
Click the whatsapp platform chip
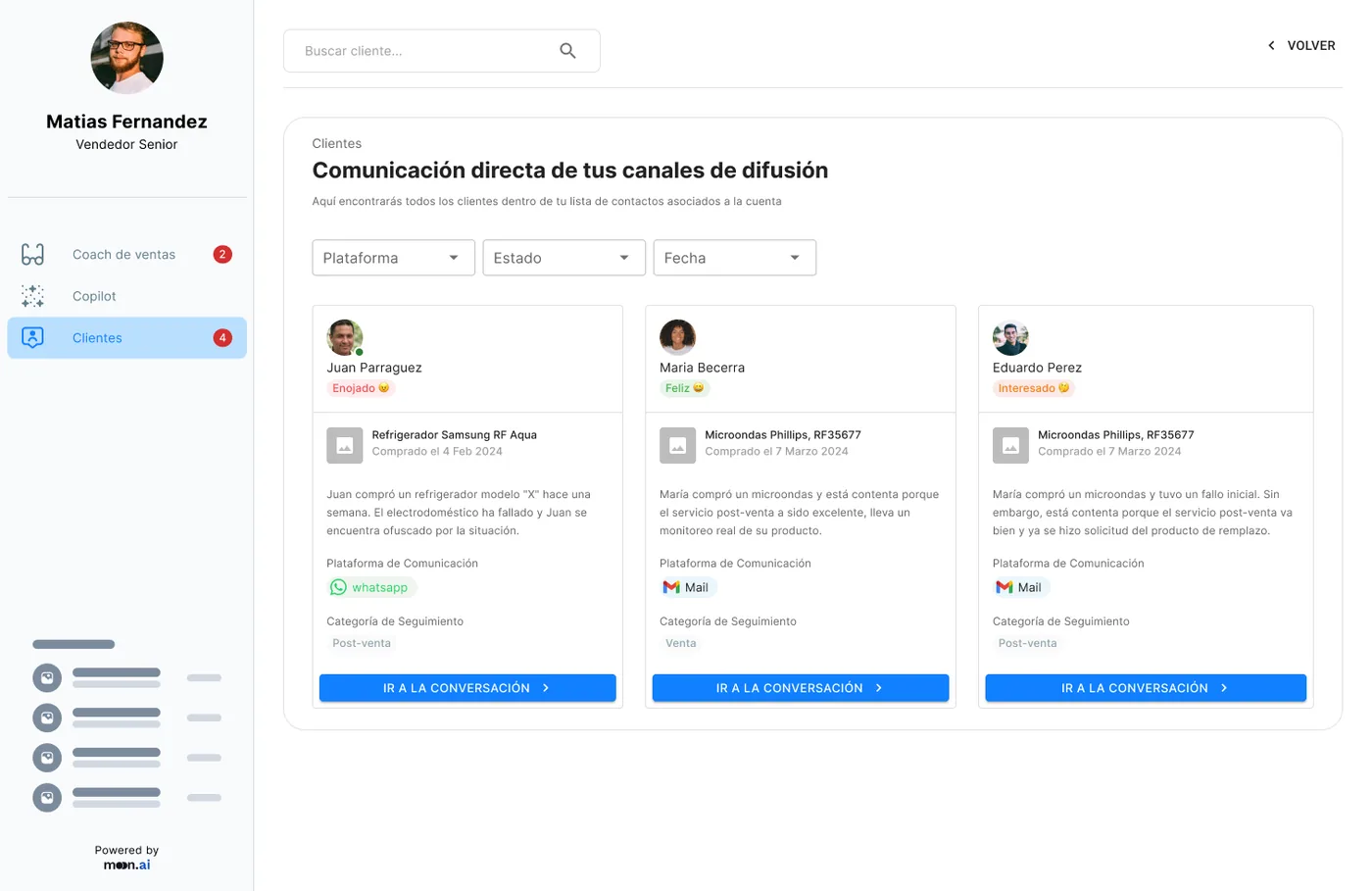[372, 587]
